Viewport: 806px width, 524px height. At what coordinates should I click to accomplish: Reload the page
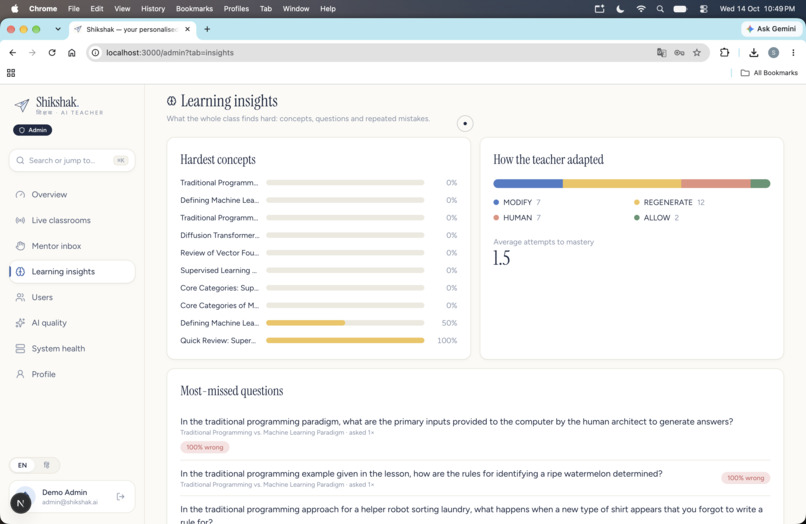pos(52,52)
